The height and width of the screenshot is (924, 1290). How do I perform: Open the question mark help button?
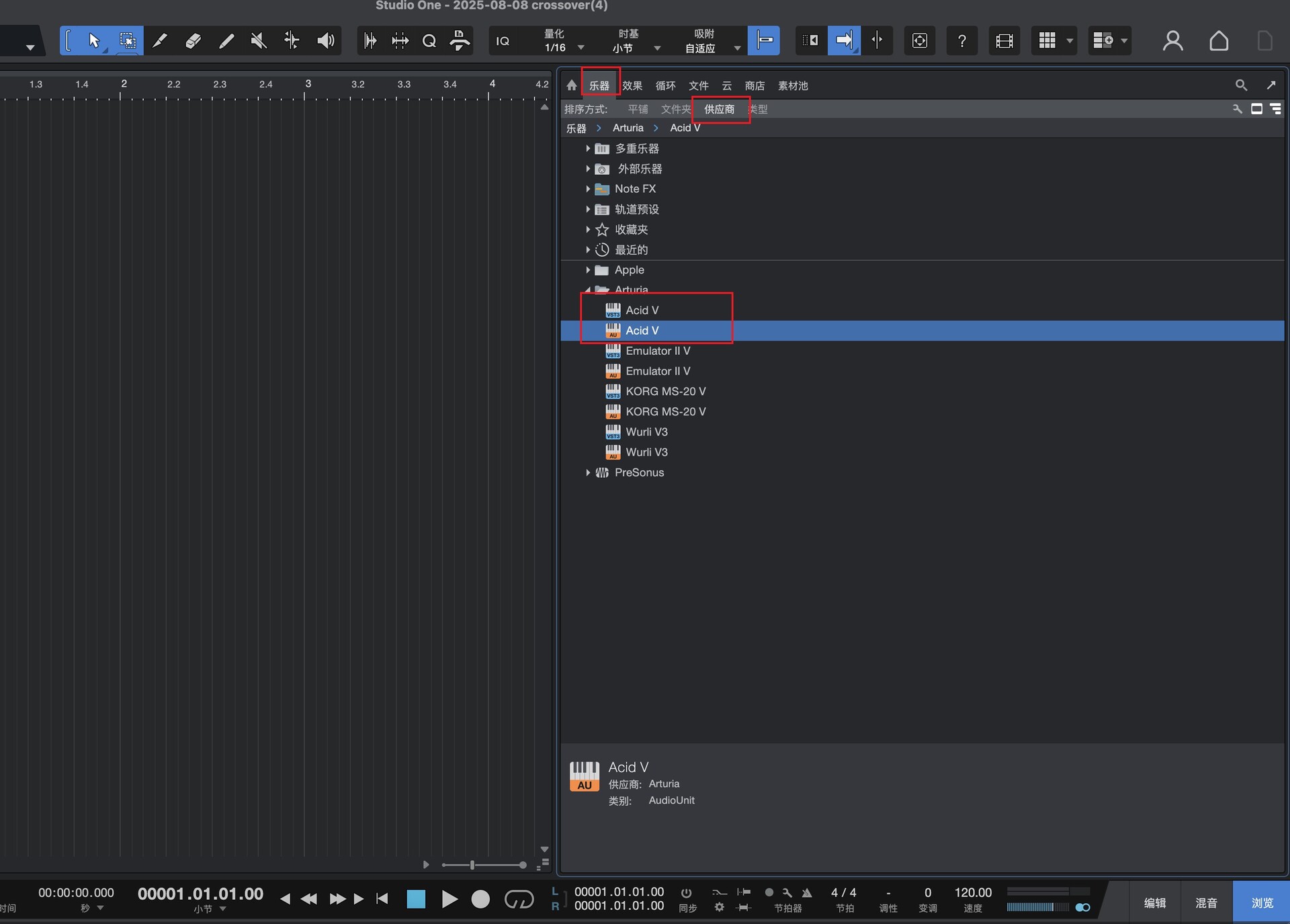[961, 41]
